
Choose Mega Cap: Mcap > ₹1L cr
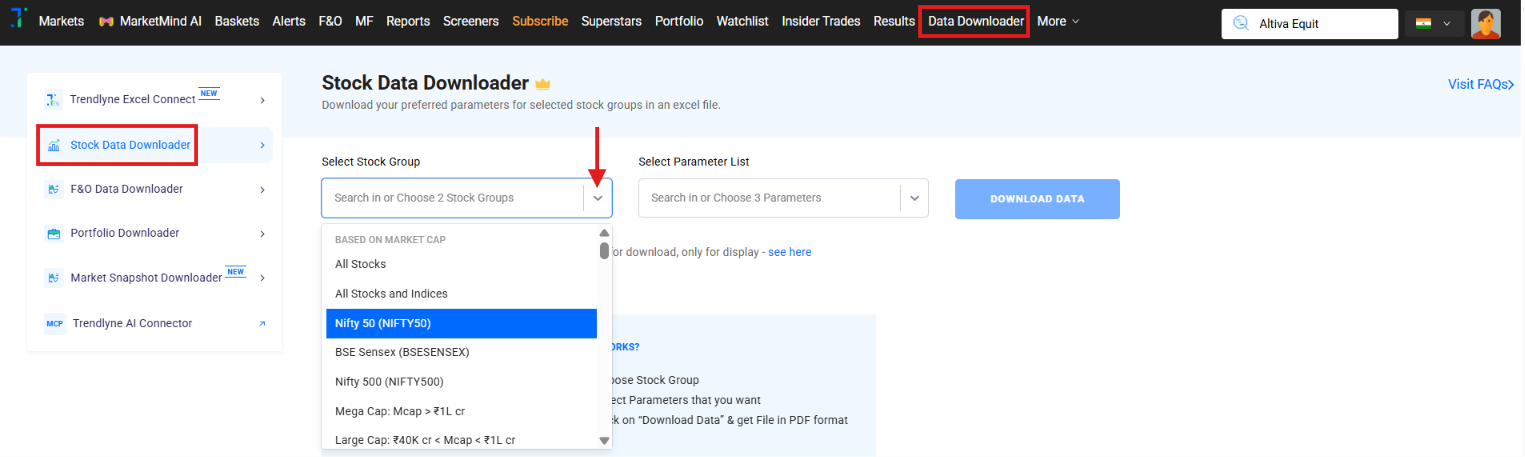[x=461, y=410]
